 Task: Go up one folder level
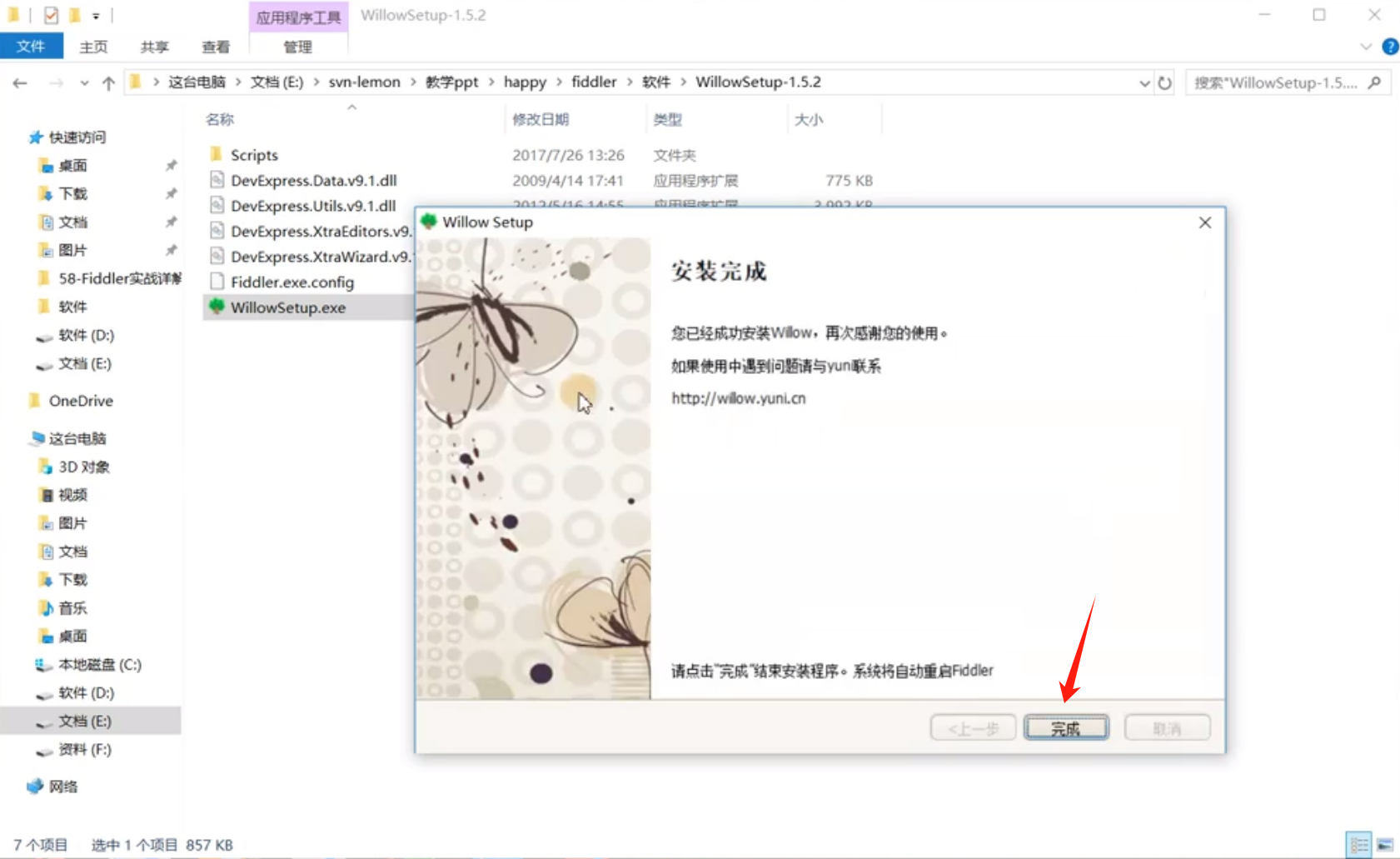click(x=108, y=82)
